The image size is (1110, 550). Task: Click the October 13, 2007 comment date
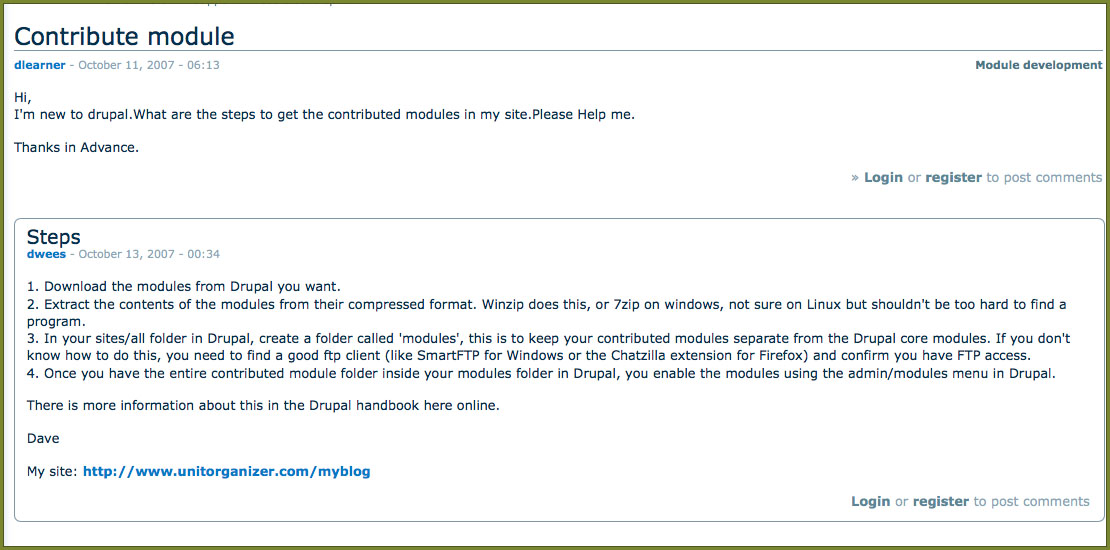pos(149,254)
